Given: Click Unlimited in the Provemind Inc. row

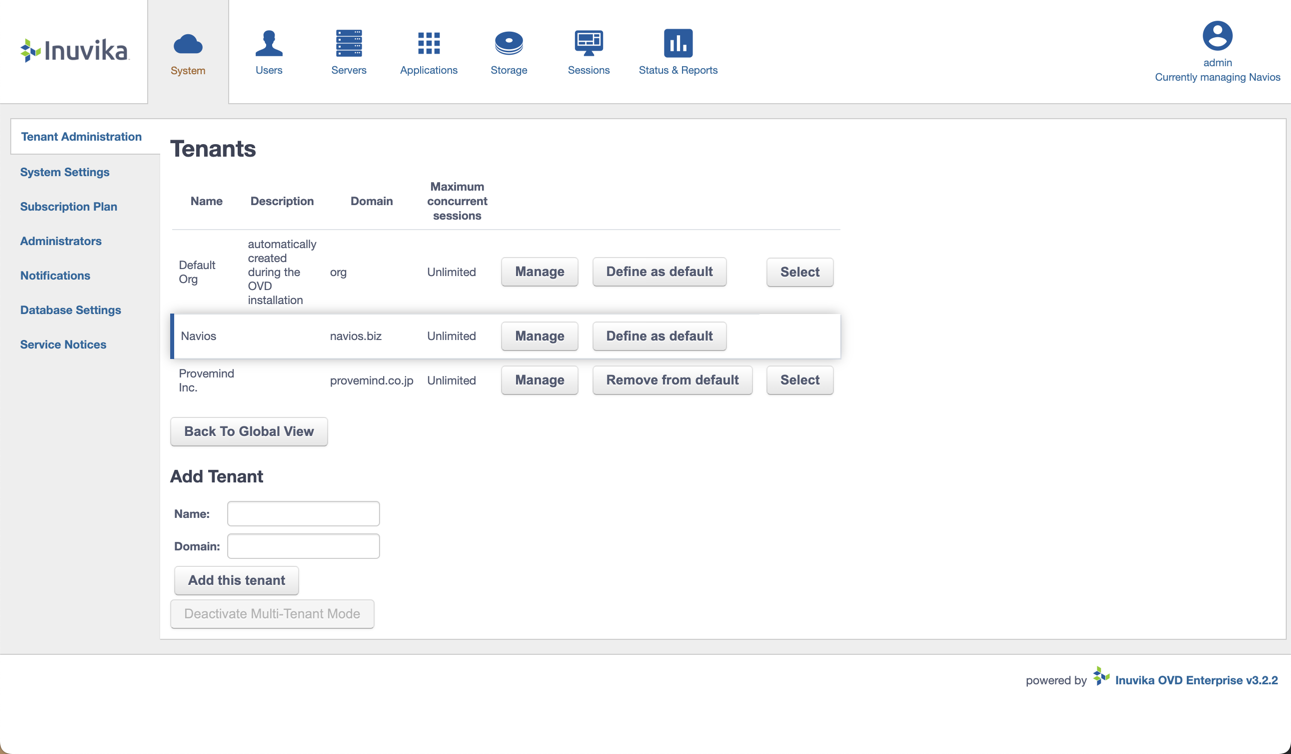Looking at the screenshot, I should (x=451, y=380).
